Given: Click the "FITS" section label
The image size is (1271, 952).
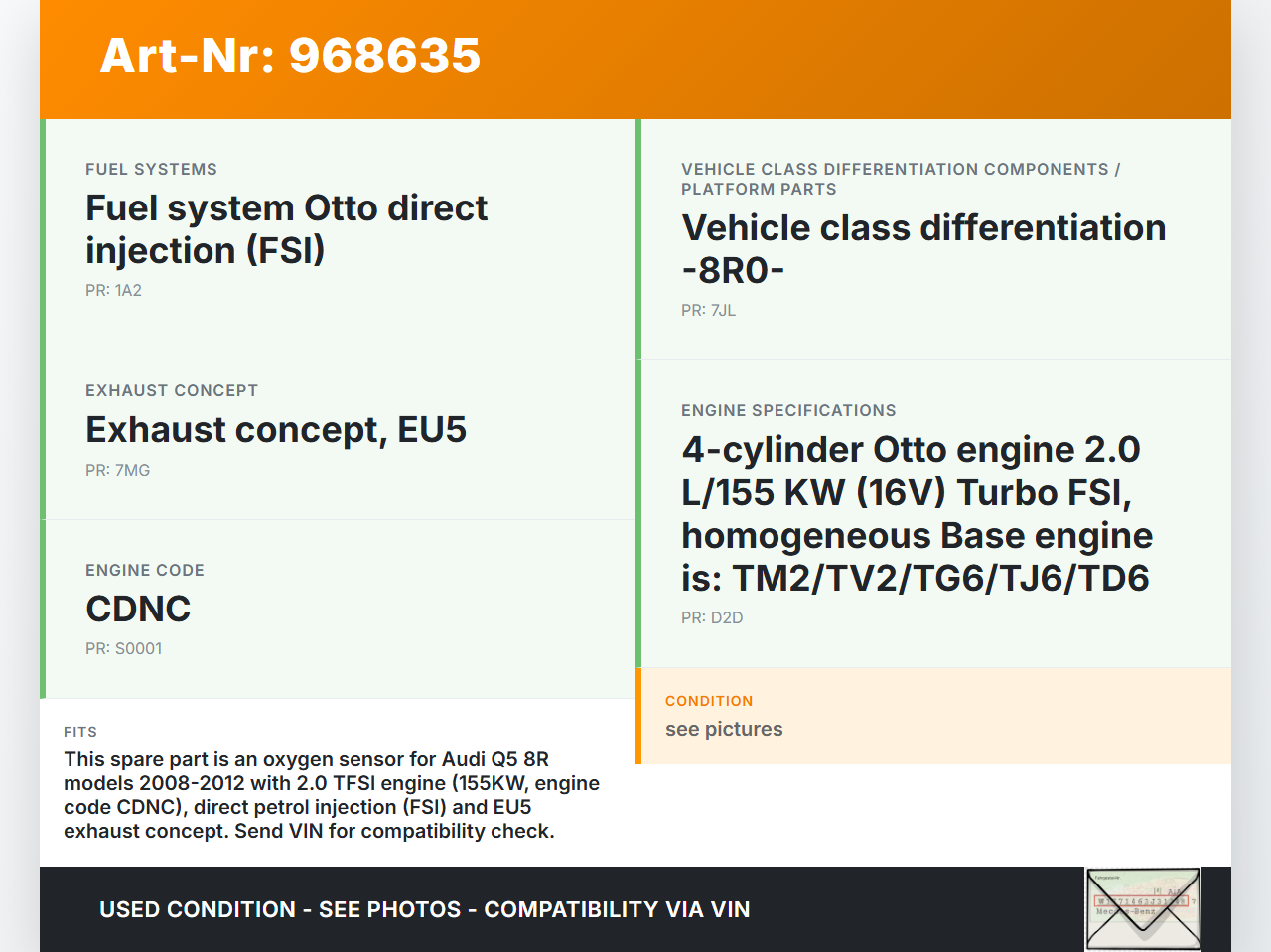Looking at the screenshot, I should [80, 732].
